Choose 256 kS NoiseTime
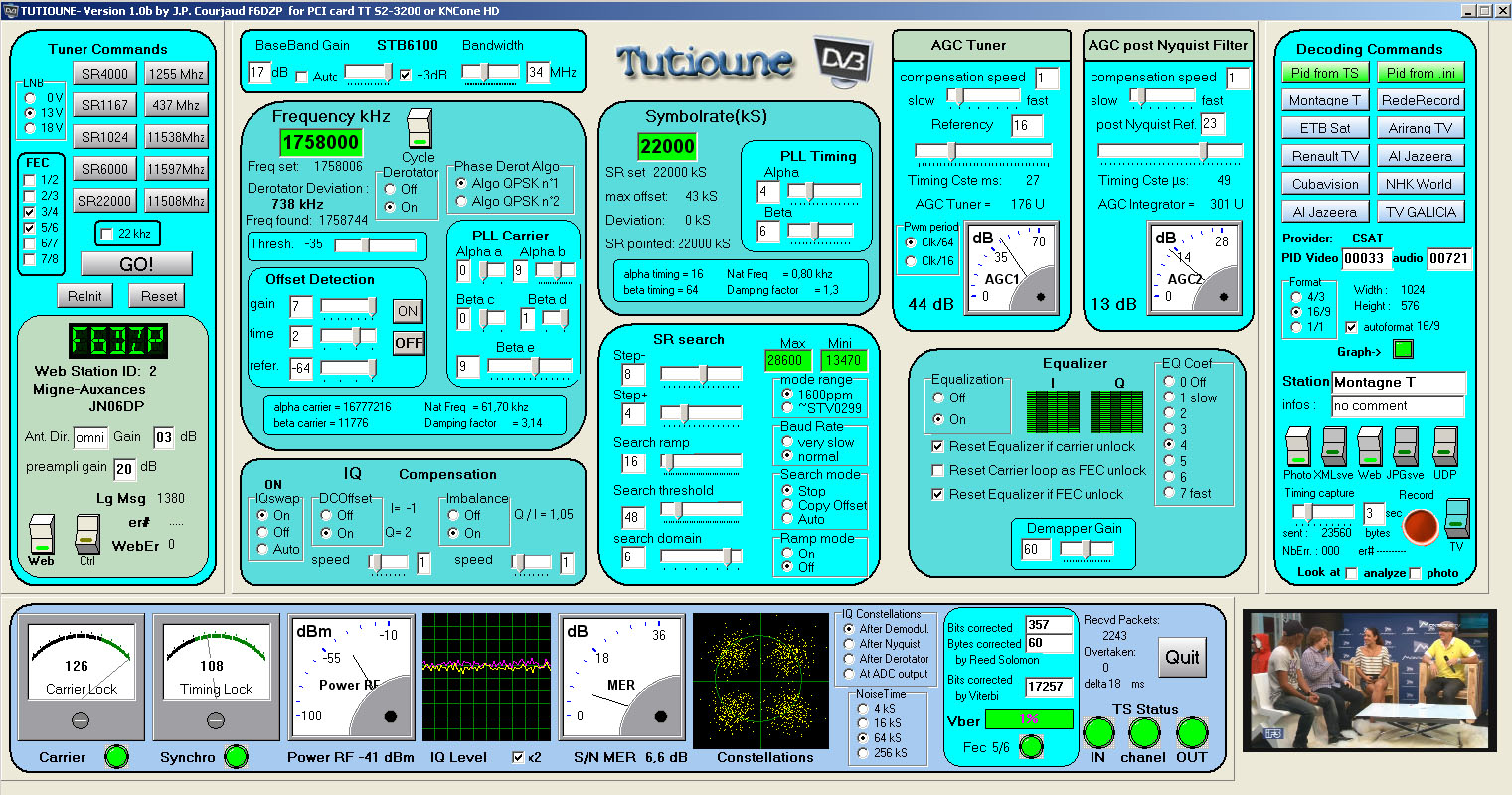 tap(862, 753)
